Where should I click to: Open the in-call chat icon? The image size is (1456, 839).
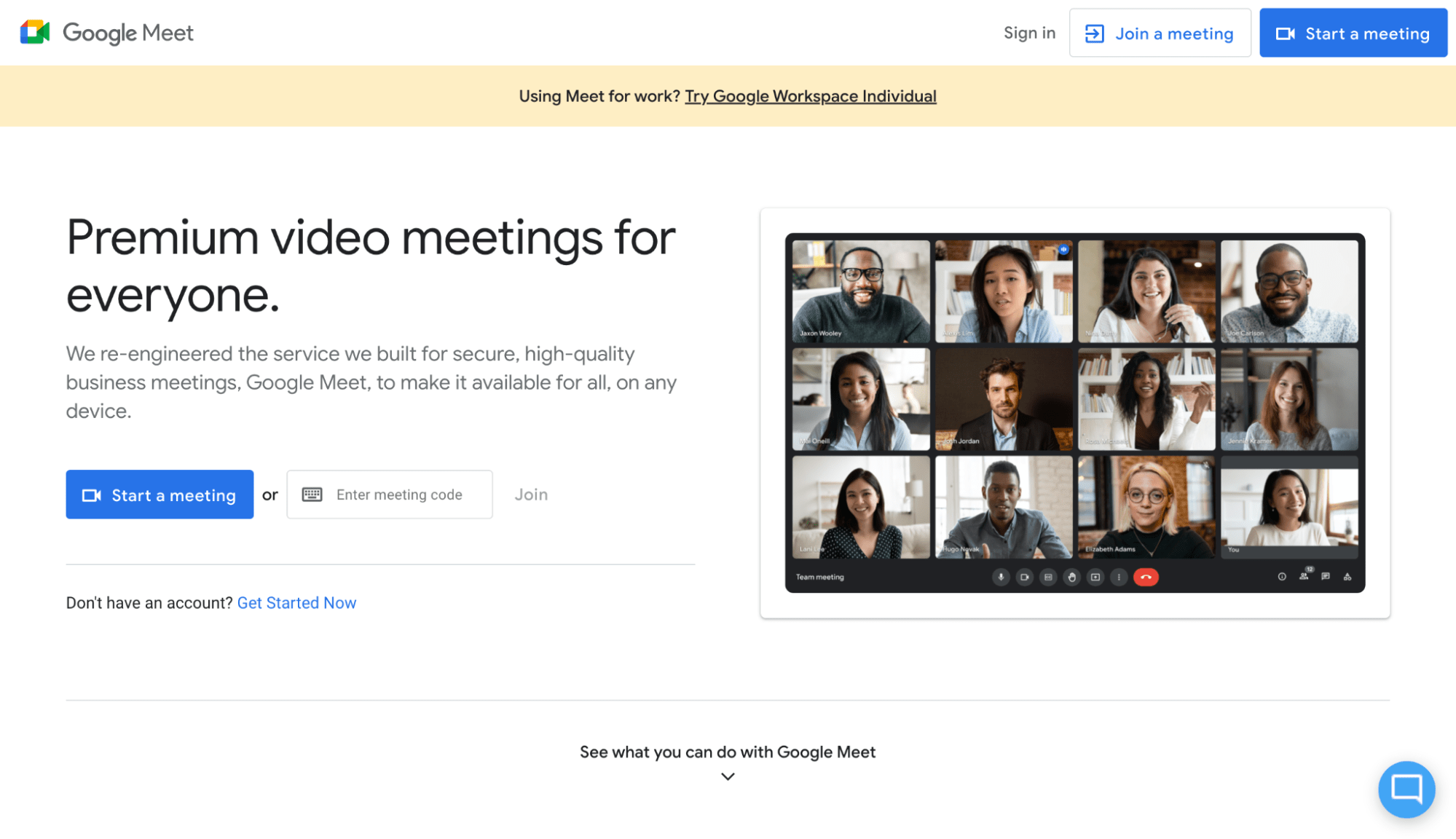[1326, 577]
